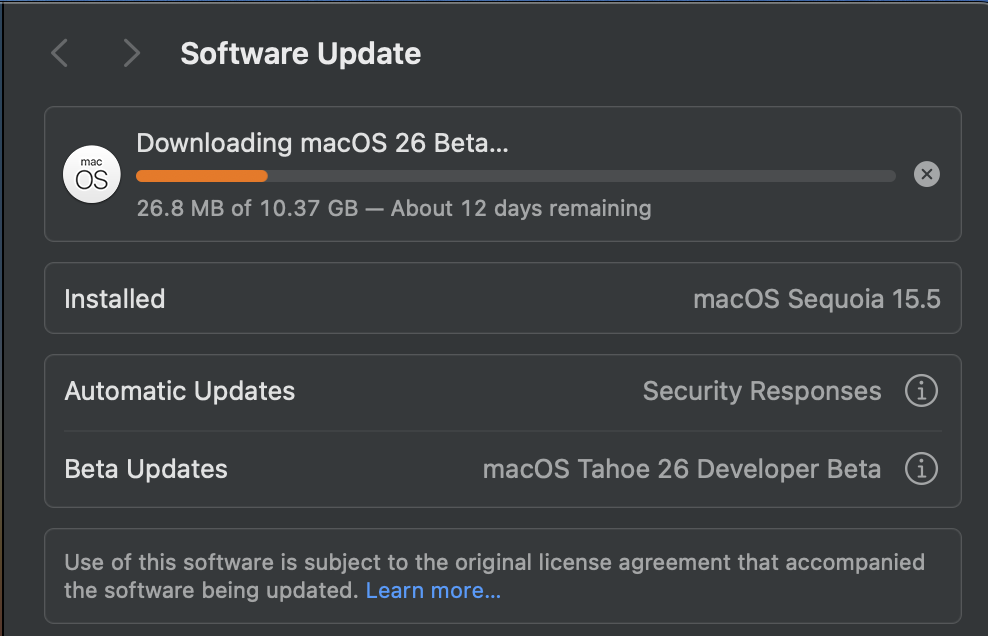The image size is (988, 636).
Task: Click empty space beside the Installed label
Action: (420, 299)
